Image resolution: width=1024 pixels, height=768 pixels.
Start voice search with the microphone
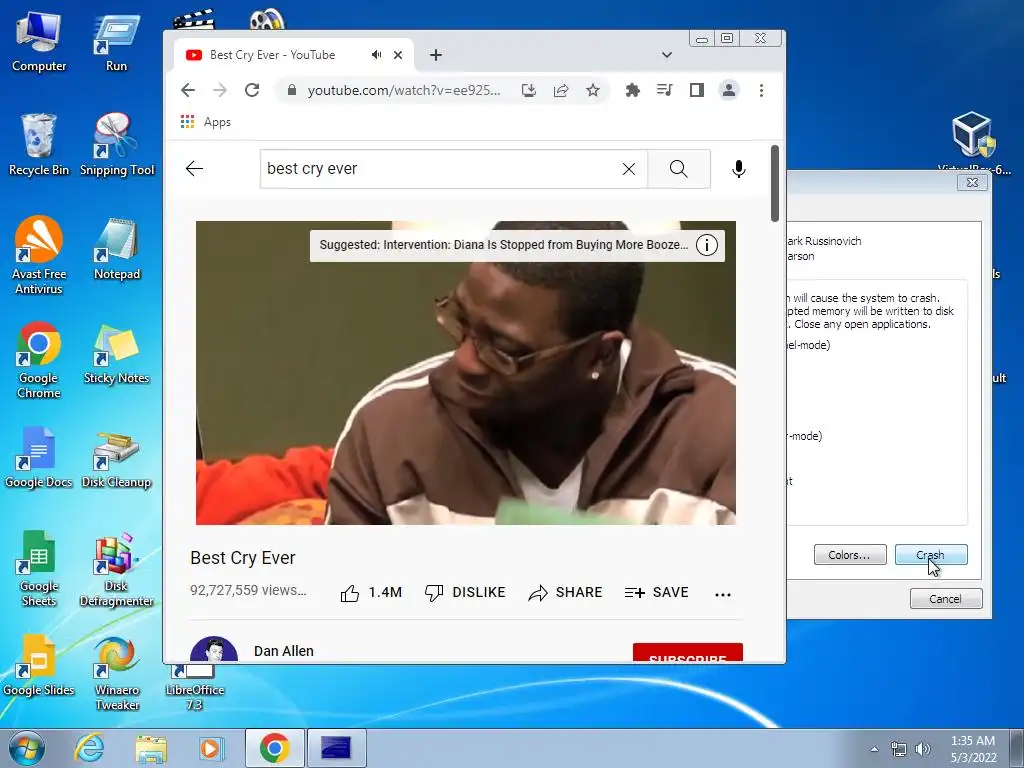pyautogui.click(x=739, y=169)
